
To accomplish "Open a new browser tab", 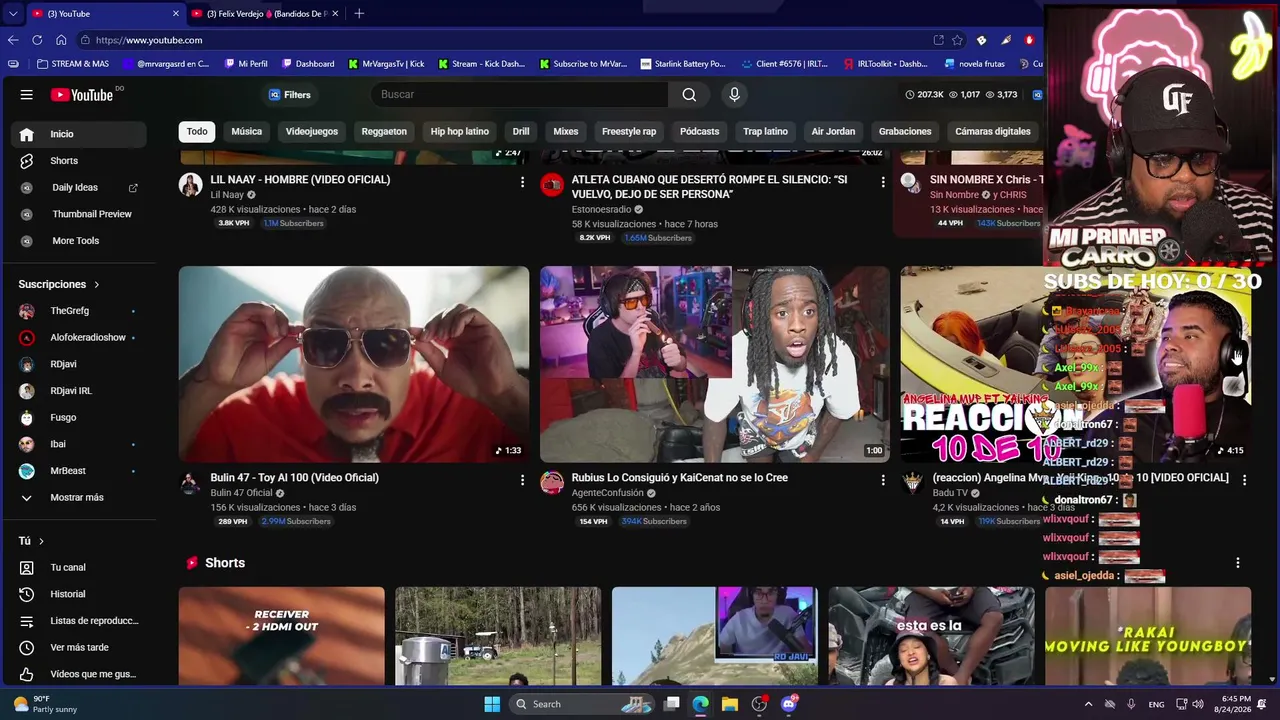I will (359, 14).
